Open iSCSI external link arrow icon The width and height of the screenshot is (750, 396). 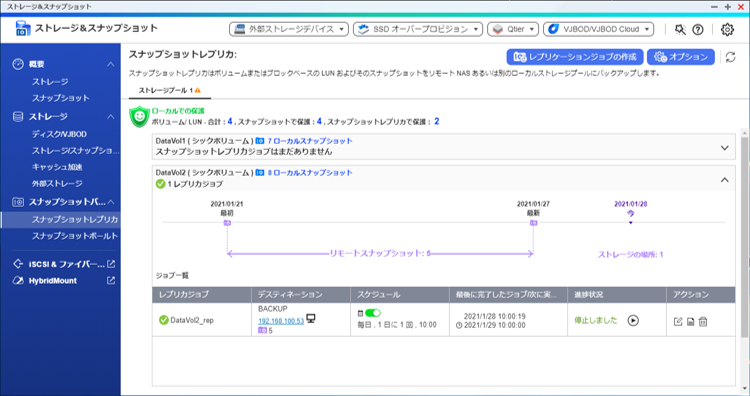111,264
